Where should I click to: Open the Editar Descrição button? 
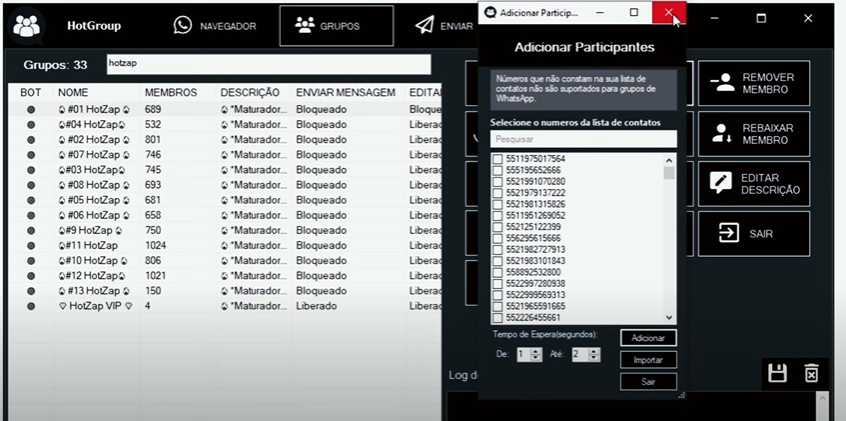tap(754, 184)
